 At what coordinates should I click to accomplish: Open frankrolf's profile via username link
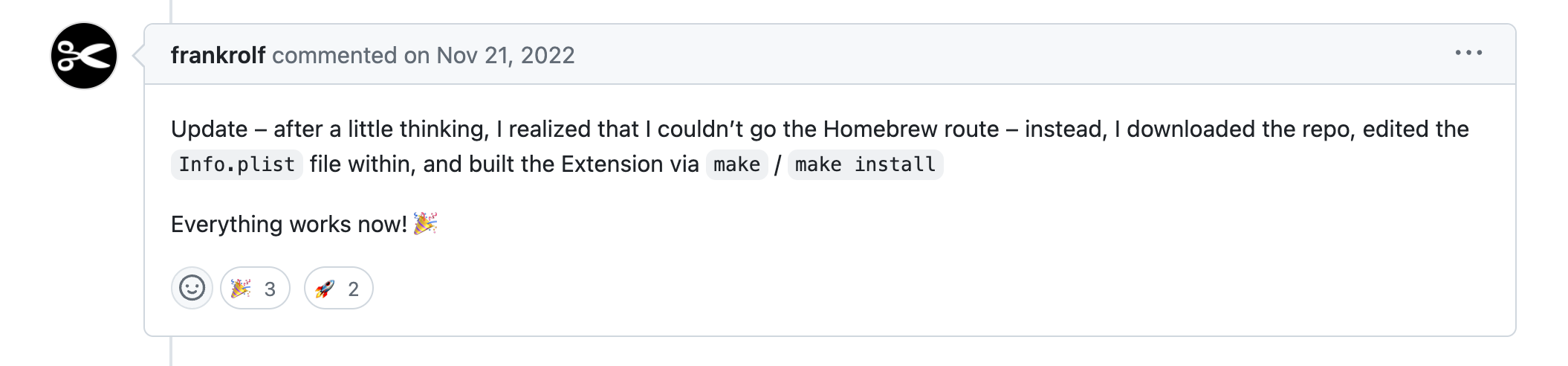pyautogui.click(x=218, y=55)
